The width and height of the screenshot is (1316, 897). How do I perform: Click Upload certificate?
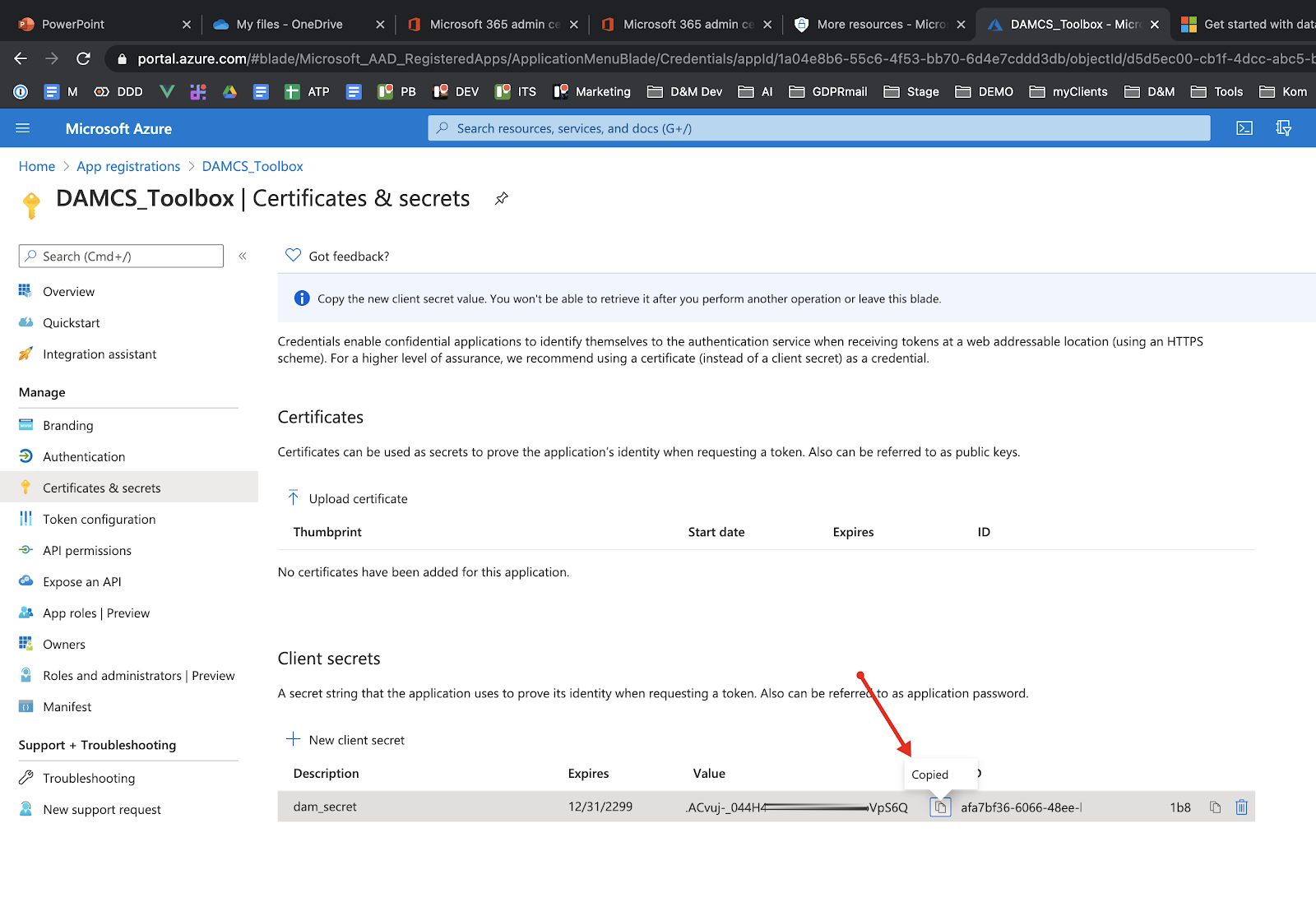pos(358,499)
